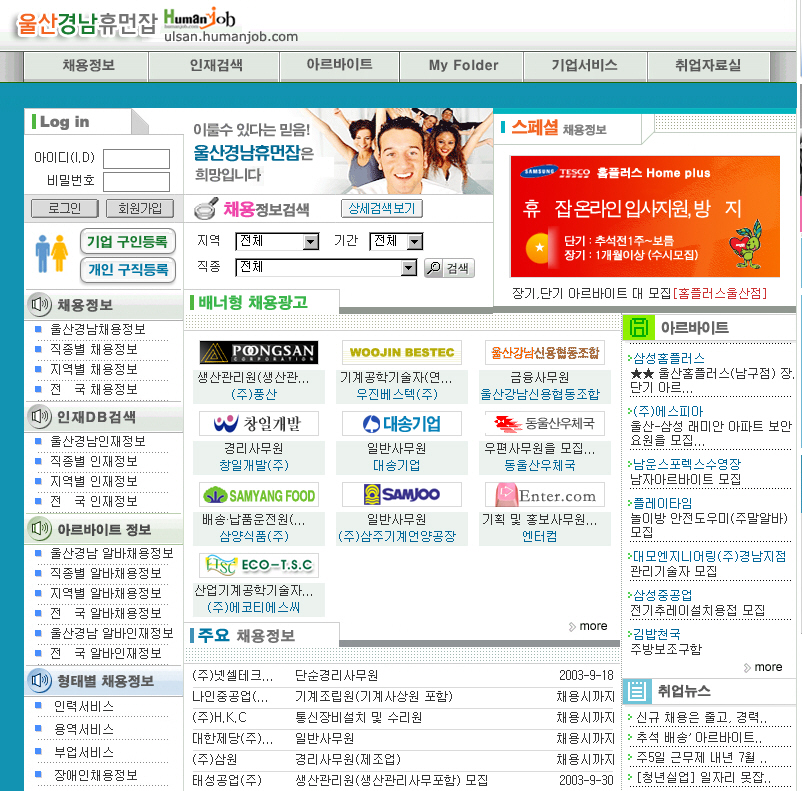Click the man and woman figures icon

point(52,253)
